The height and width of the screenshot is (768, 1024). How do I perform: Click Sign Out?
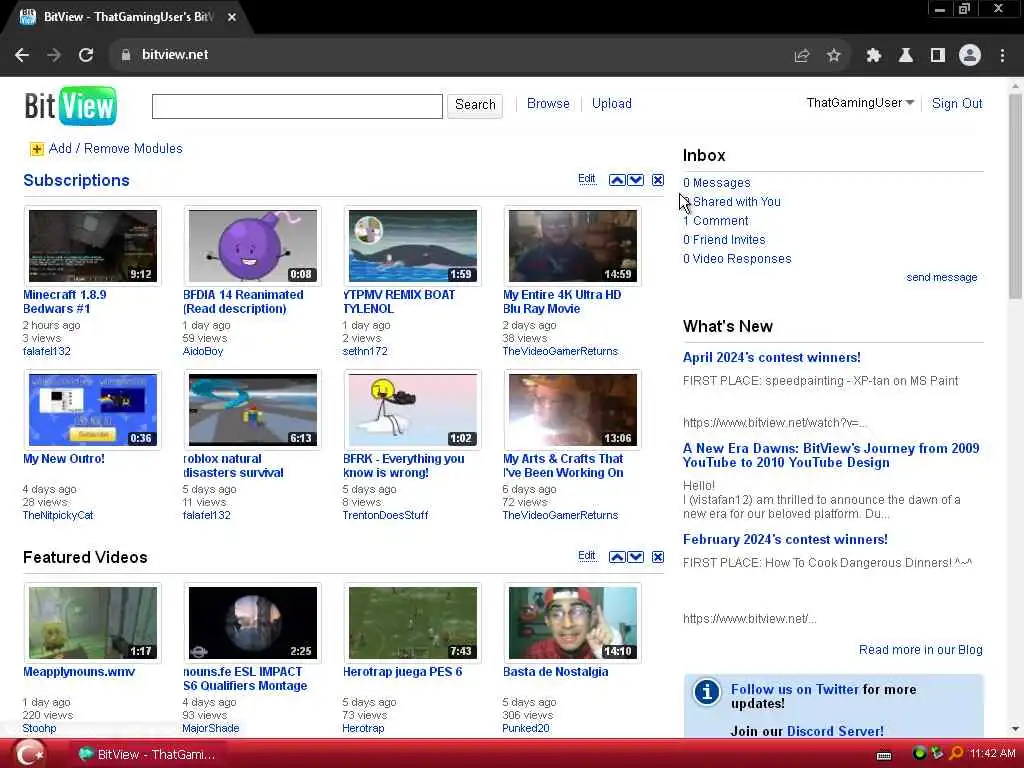957,104
